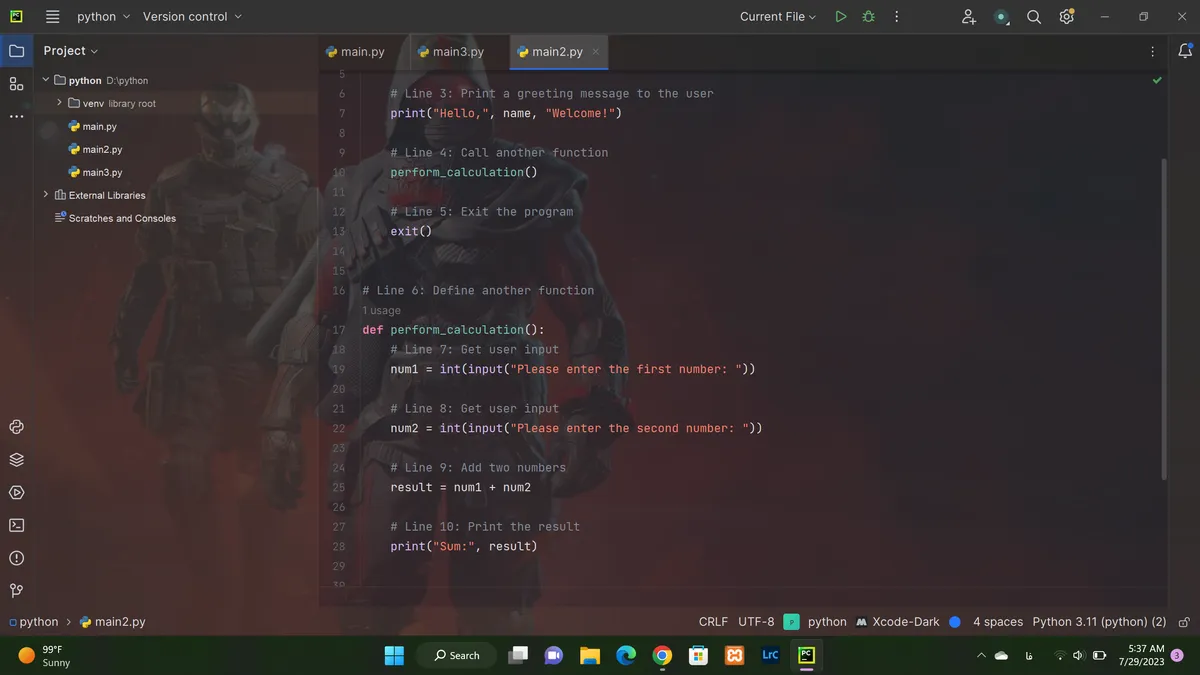The width and height of the screenshot is (1200, 675).
Task: Switch to the main.py editor tab
Action: pyautogui.click(x=355, y=52)
